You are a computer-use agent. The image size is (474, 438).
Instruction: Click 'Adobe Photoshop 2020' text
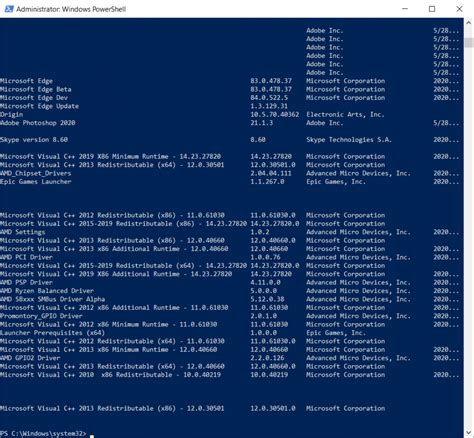(38, 123)
